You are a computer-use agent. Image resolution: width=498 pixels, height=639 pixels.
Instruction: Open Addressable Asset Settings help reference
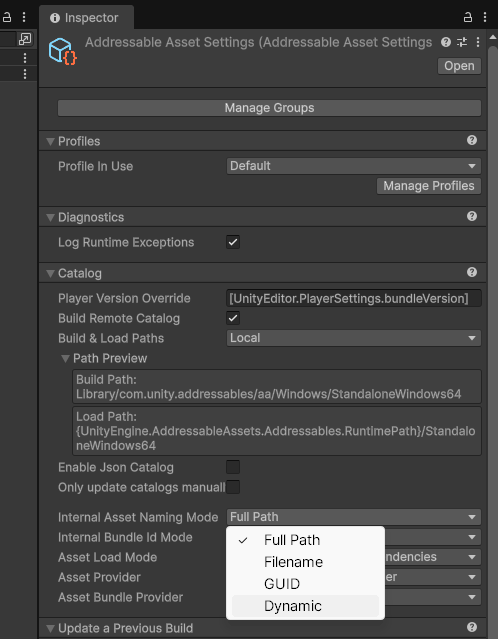(x=446, y=42)
